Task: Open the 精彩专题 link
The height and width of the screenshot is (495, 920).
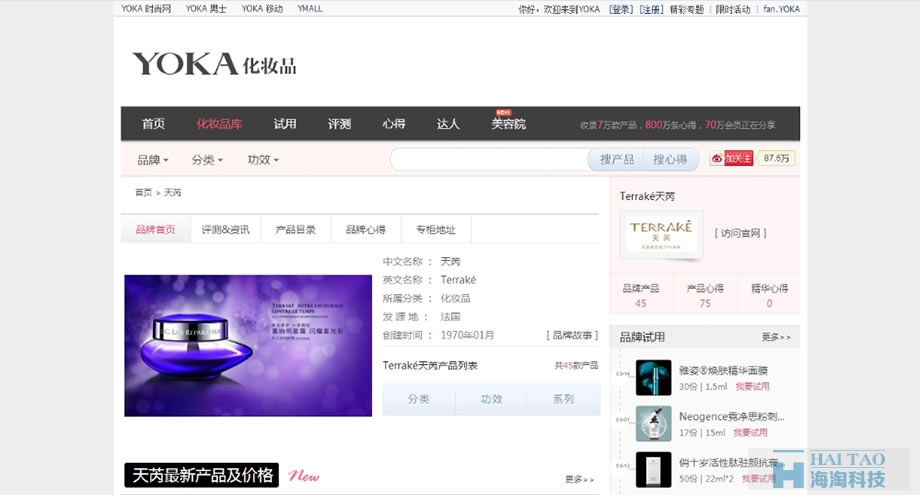Action: 687,9
